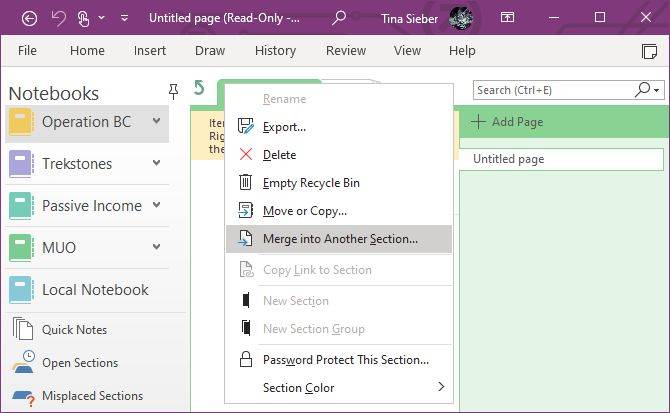670x413 pixels.
Task: Toggle Touch/Mouse mode icon
Action: 83,18
